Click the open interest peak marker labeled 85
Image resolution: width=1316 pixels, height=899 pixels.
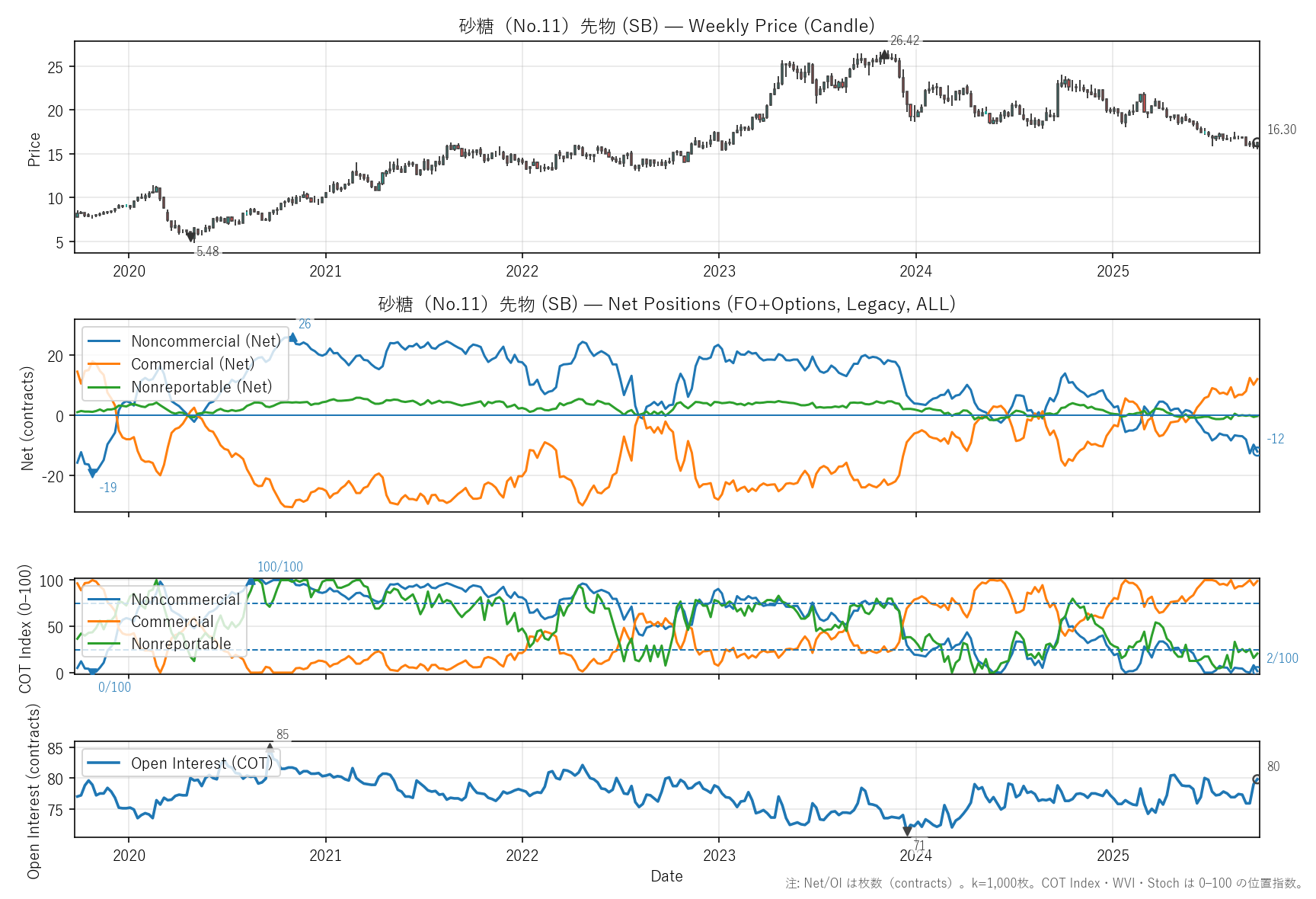coord(270,748)
